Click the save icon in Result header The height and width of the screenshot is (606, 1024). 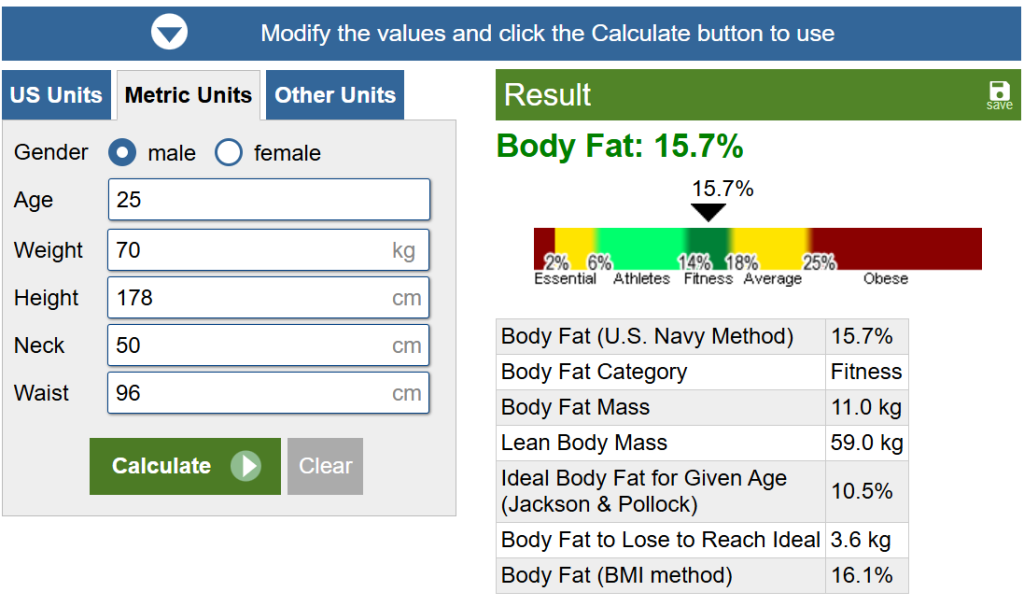(x=998, y=92)
